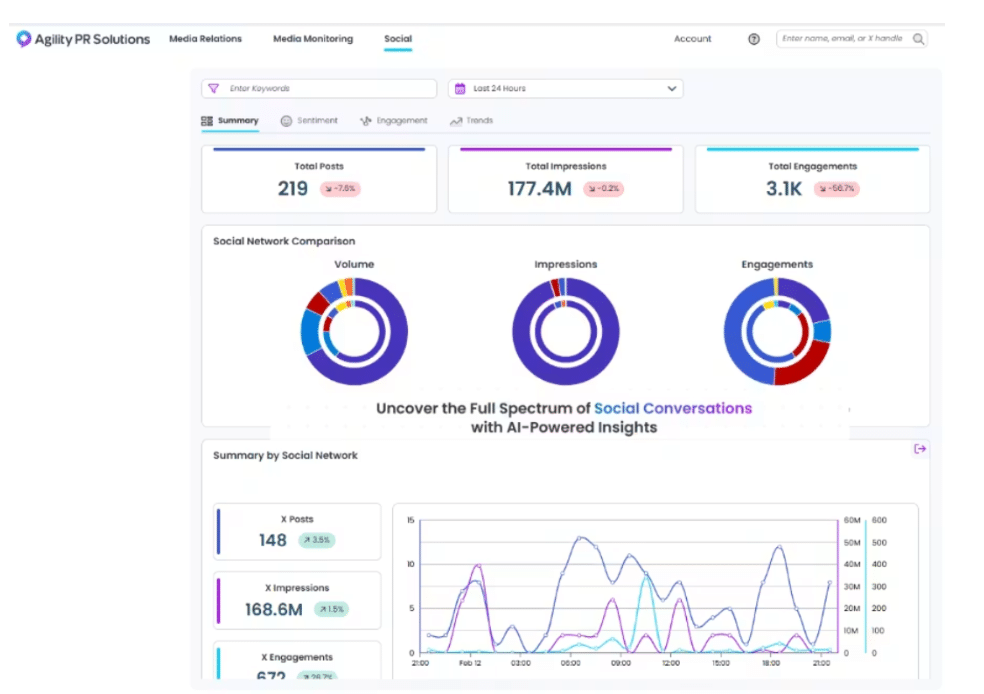Click the 3.1K engagements value

[x=784, y=189]
